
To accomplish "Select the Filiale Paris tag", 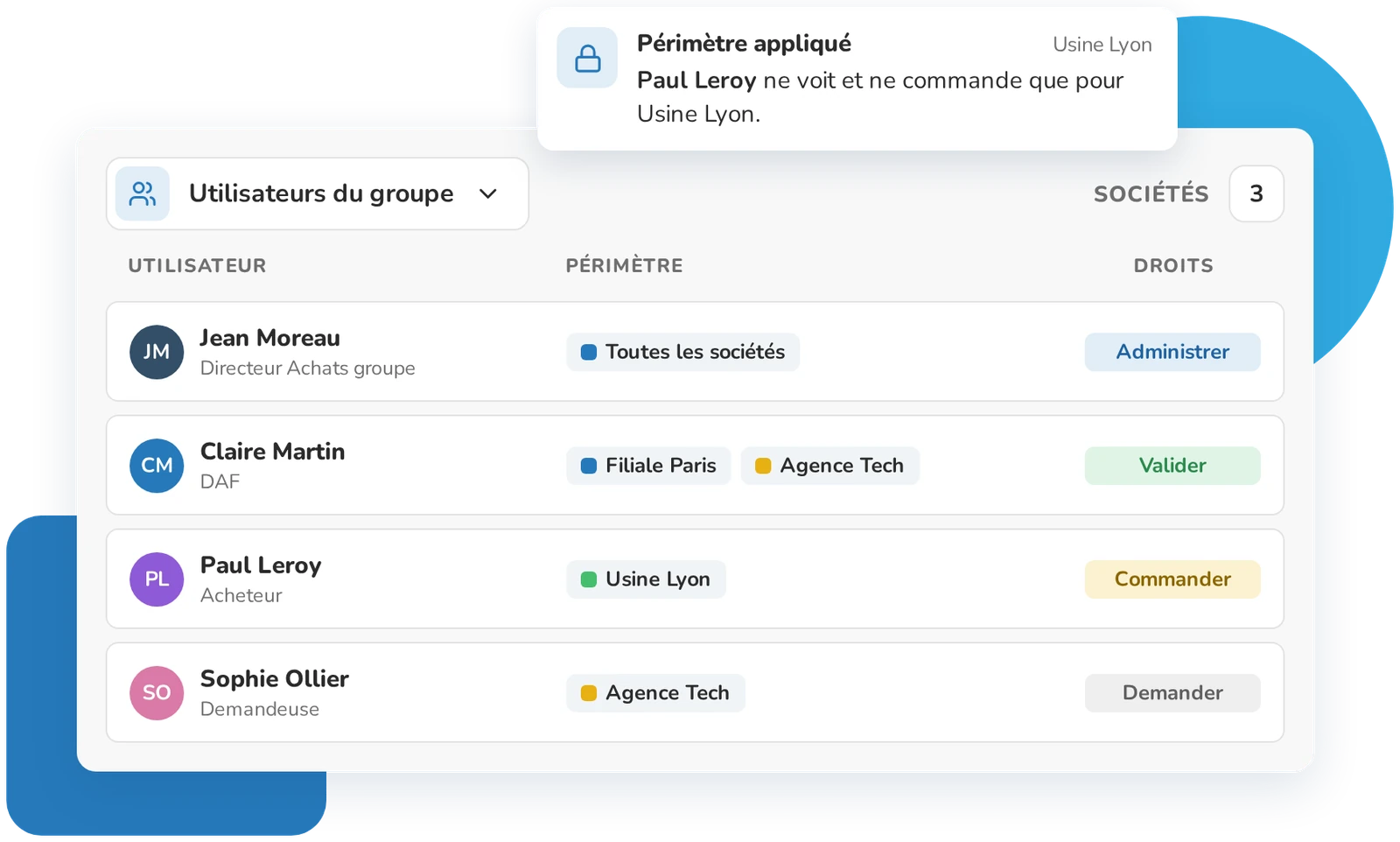I will pos(648,466).
